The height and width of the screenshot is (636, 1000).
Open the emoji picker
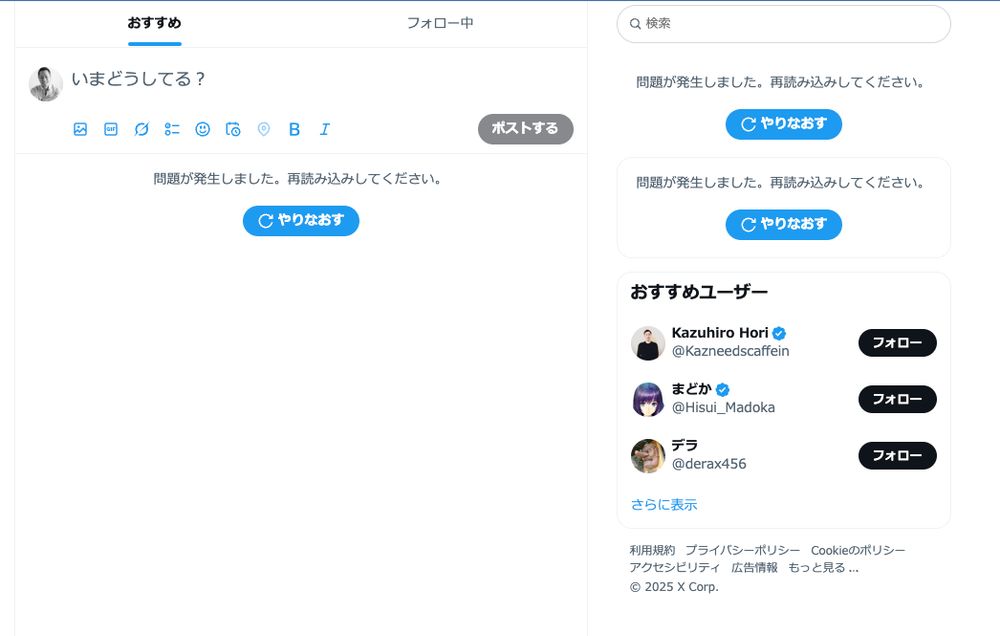[202, 129]
